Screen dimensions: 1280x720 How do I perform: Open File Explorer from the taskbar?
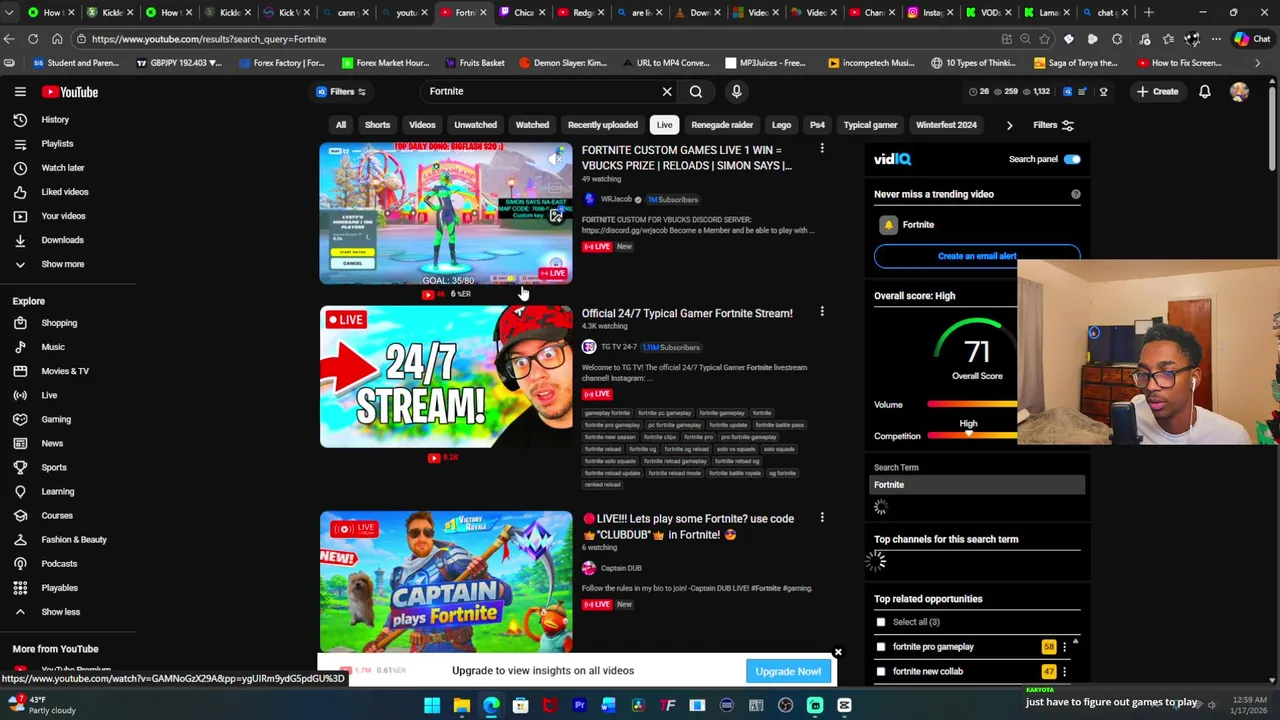coord(461,706)
